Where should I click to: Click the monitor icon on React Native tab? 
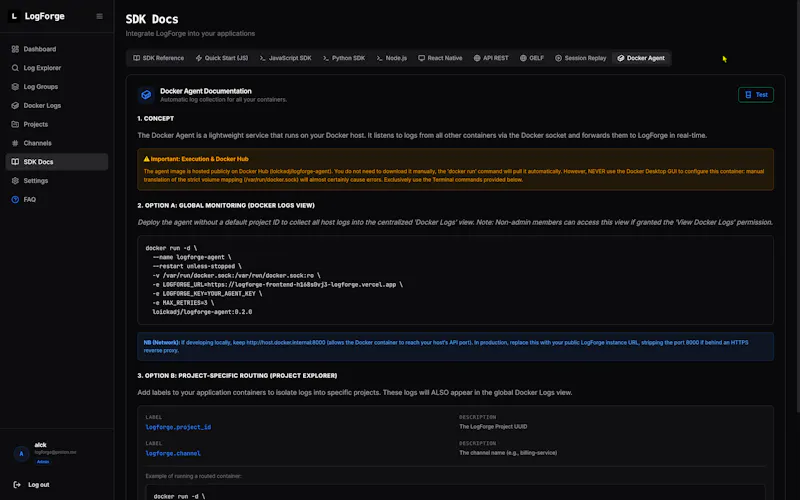click(421, 58)
